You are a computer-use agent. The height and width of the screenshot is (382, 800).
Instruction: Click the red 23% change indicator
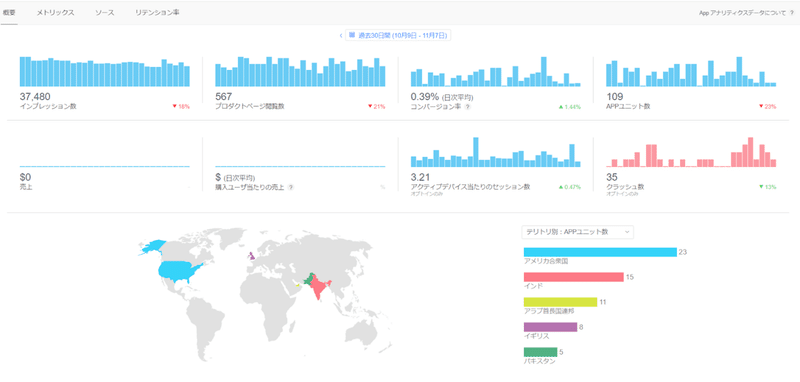[767, 107]
